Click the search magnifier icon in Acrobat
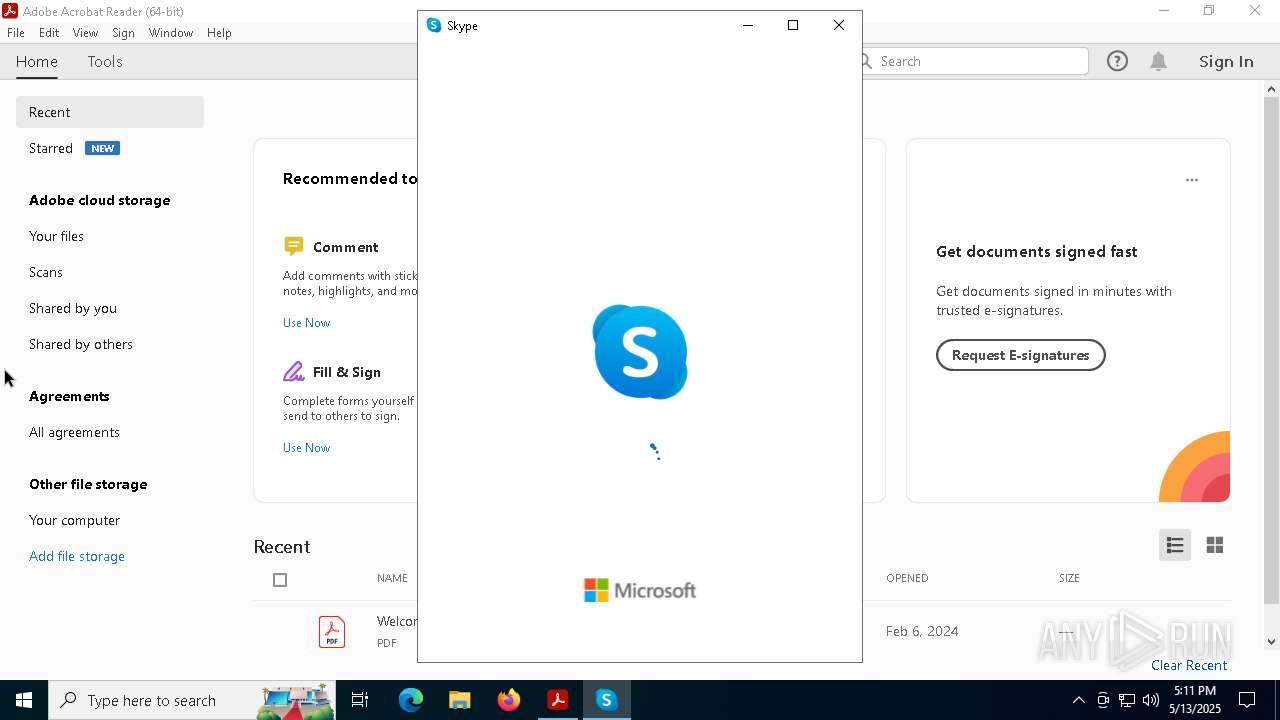 pyautogui.click(x=866, y=61)
